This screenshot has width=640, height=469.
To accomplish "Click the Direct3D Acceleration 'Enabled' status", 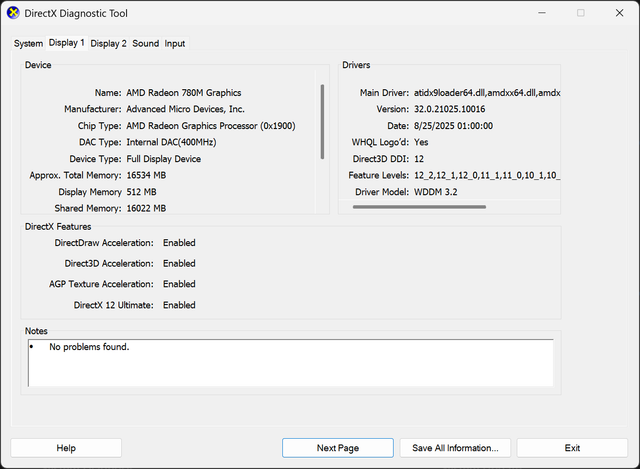I will coord(179,263).
